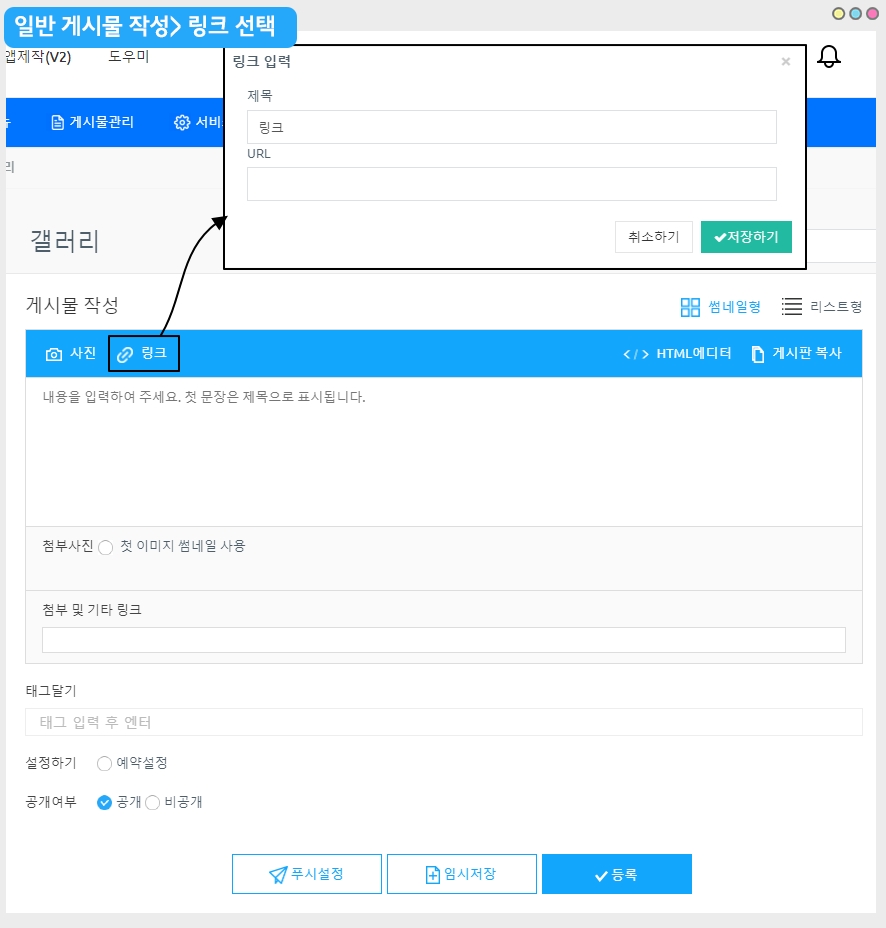The image size is (886, 928).
Task: Click 저장하기 button in link dialog
Action: [x=746, y=237]
